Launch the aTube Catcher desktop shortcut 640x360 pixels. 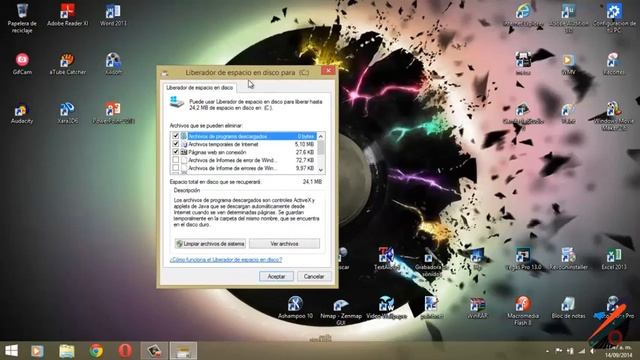pyautogui.click(x=67, y=63)
